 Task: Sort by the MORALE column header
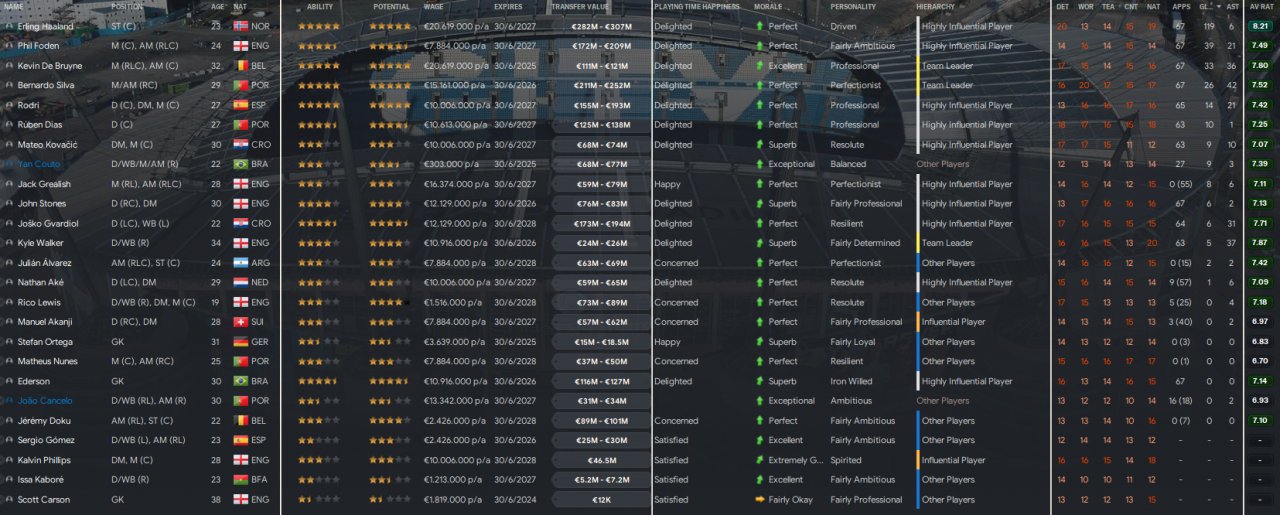(x=768, y=7)
